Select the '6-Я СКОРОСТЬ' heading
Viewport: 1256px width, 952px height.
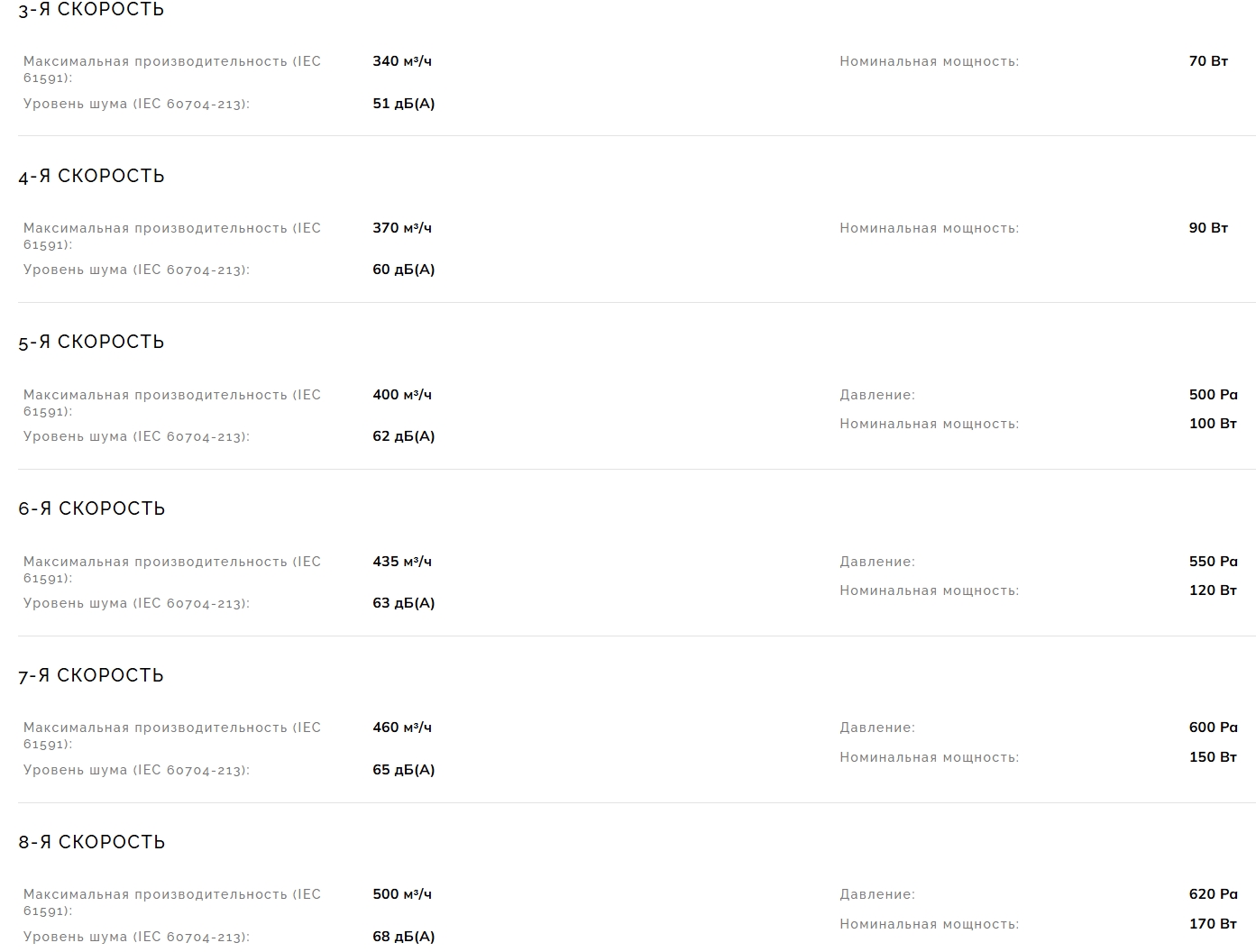91,509
